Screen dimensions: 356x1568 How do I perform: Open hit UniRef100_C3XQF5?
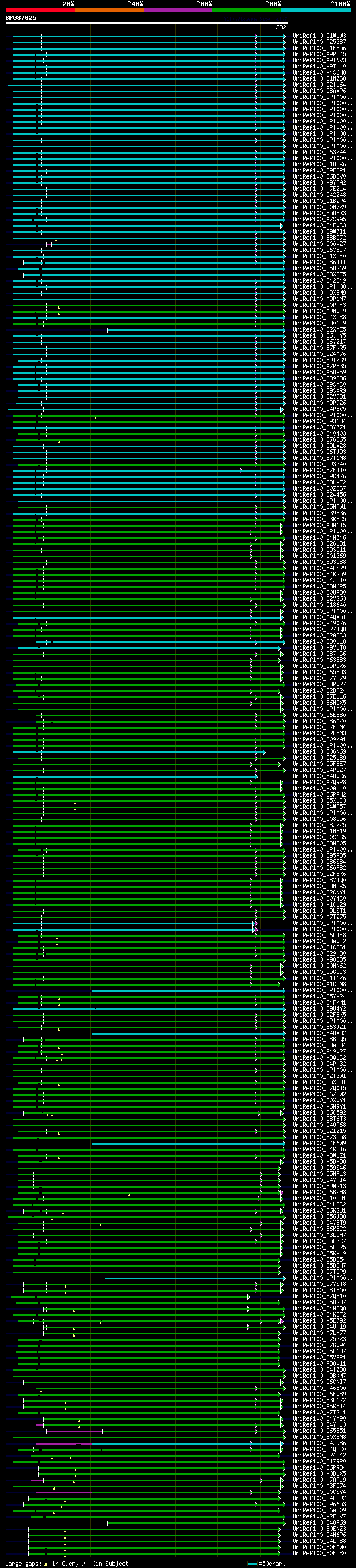tap(319, 275)
